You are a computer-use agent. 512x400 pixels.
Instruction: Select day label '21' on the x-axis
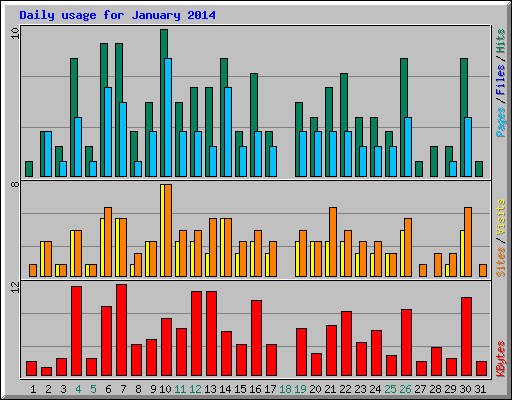[330, 389]
